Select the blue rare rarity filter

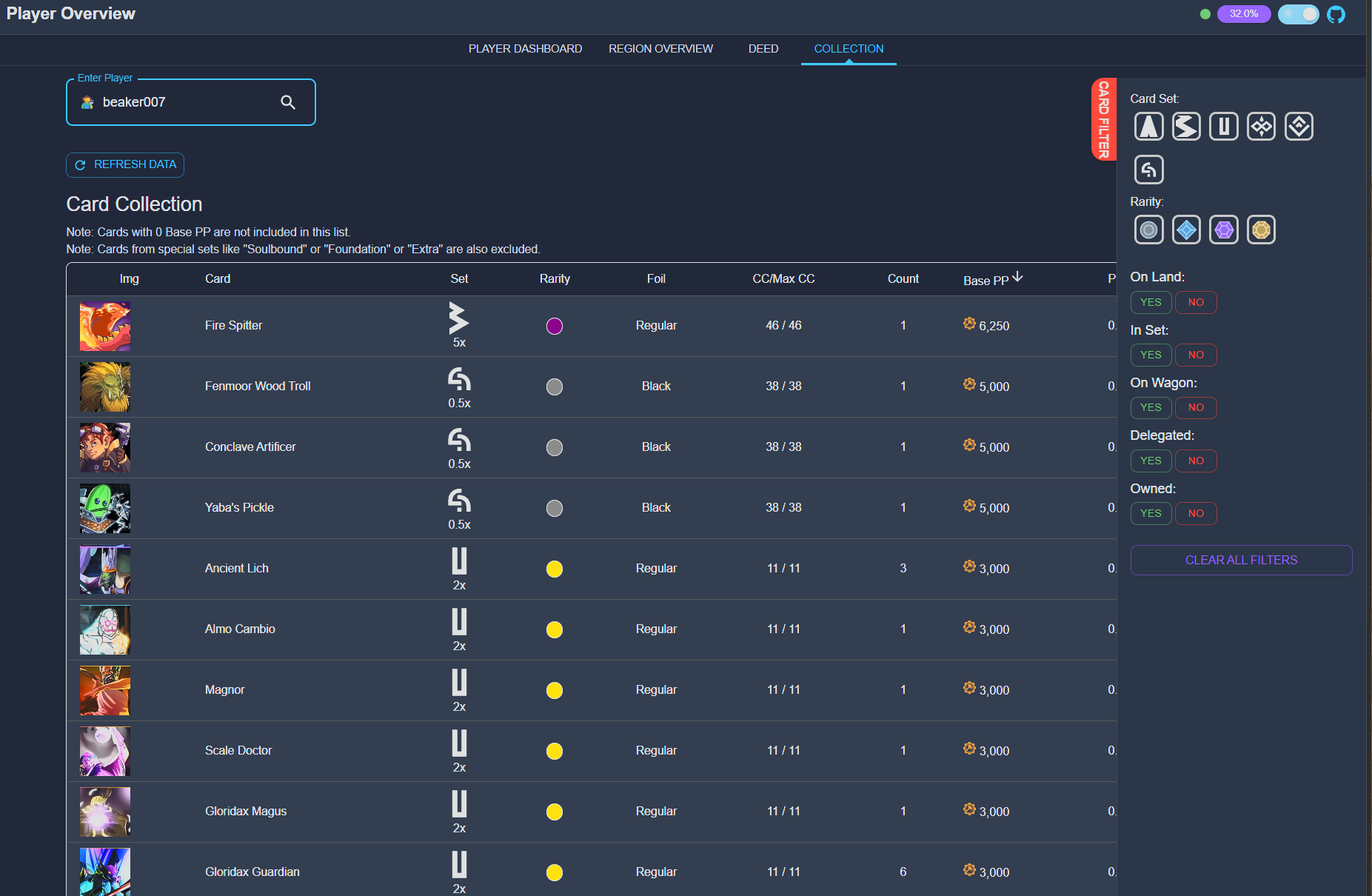tap(1186, 230)
